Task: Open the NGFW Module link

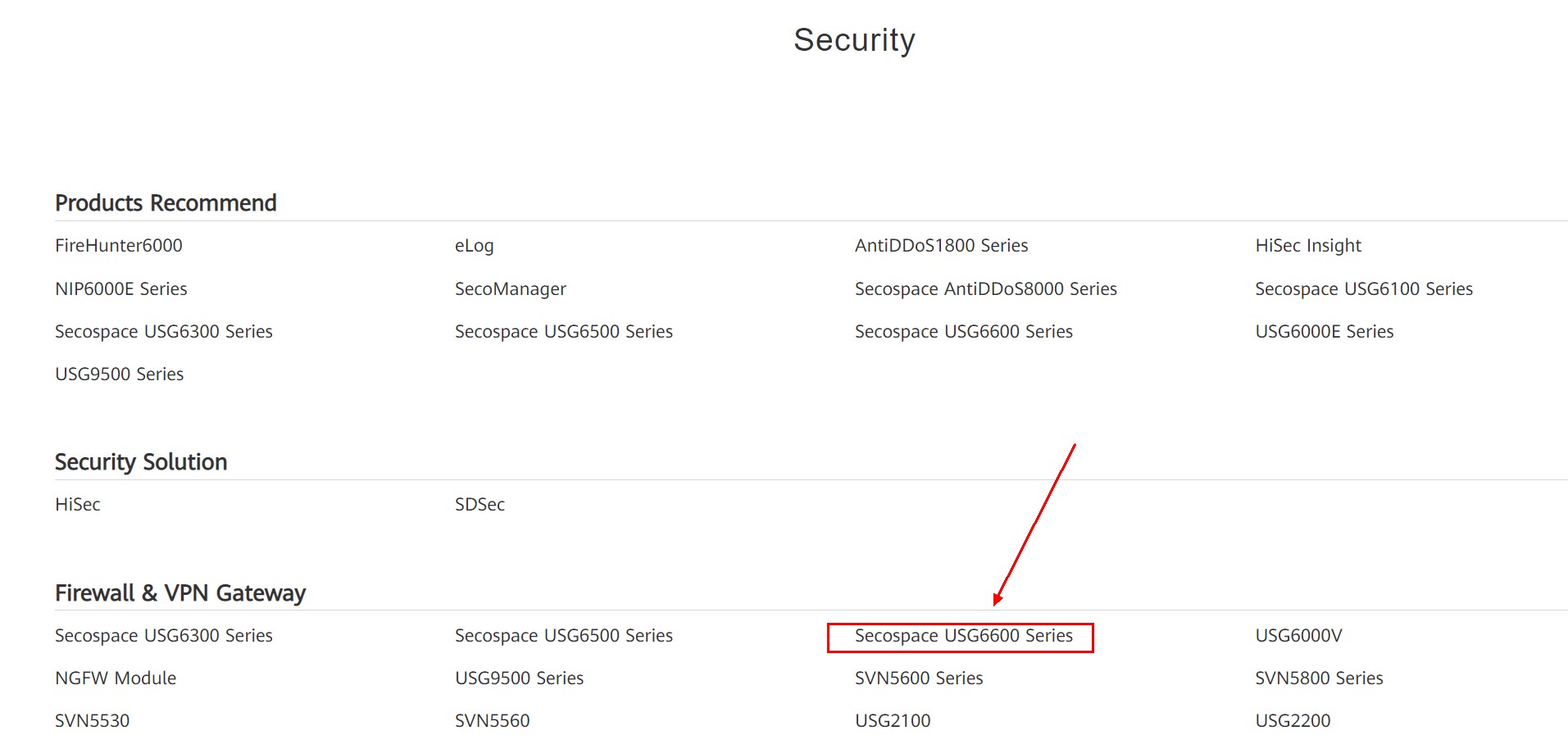Action: 115,678
